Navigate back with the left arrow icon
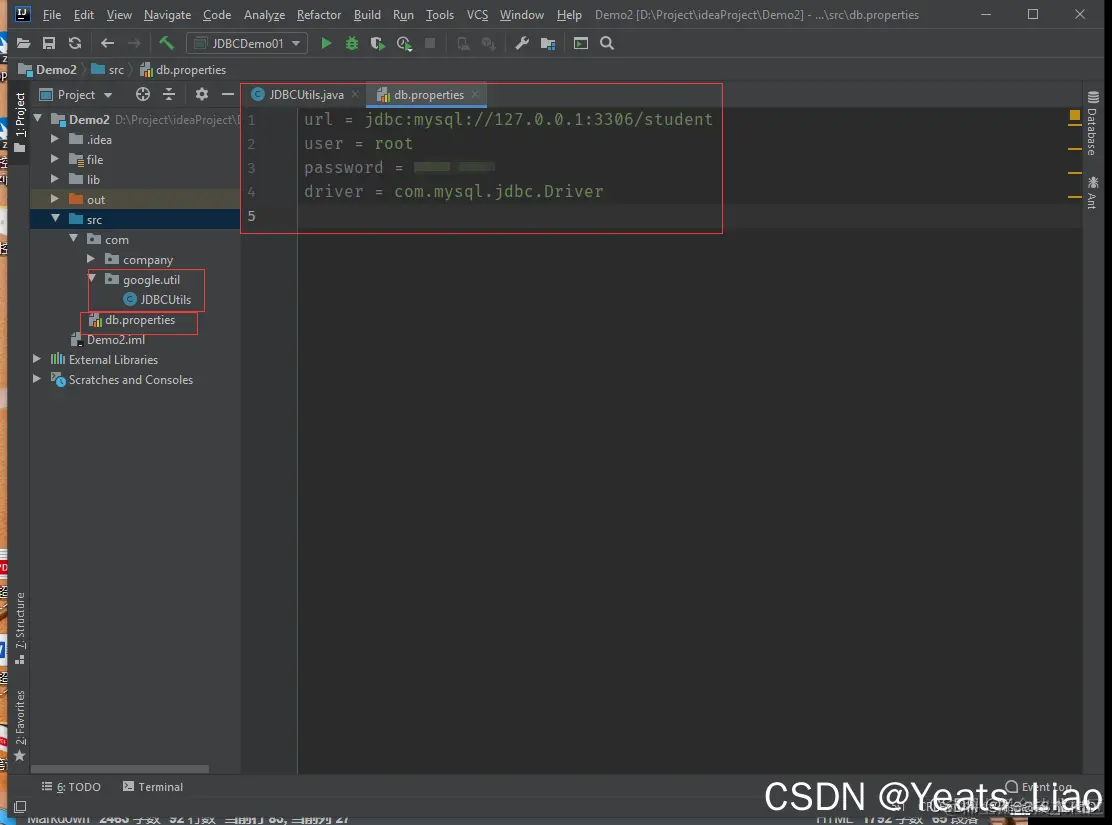1112x825 pixels. tap(107, 43)
